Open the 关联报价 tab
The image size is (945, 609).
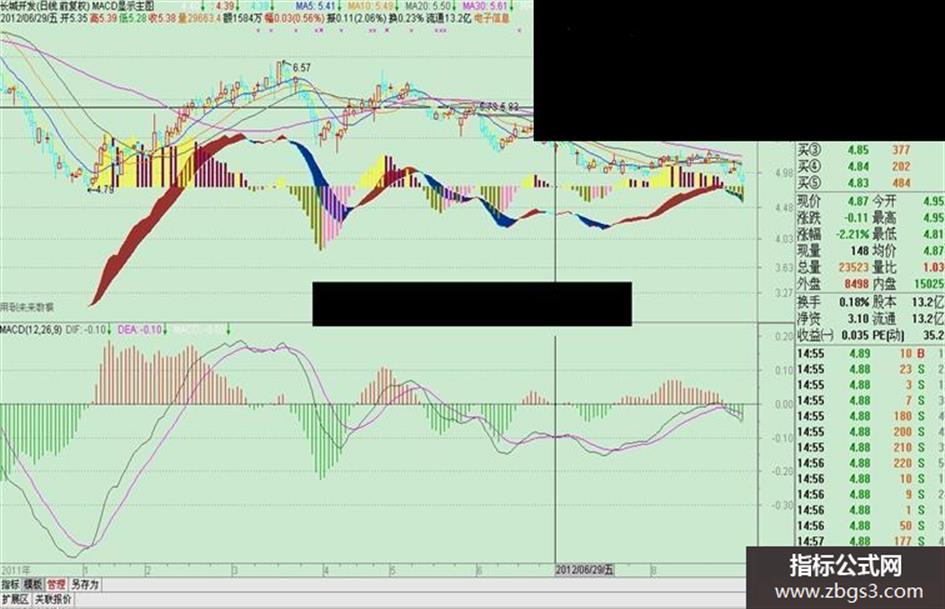coord(53,599)
